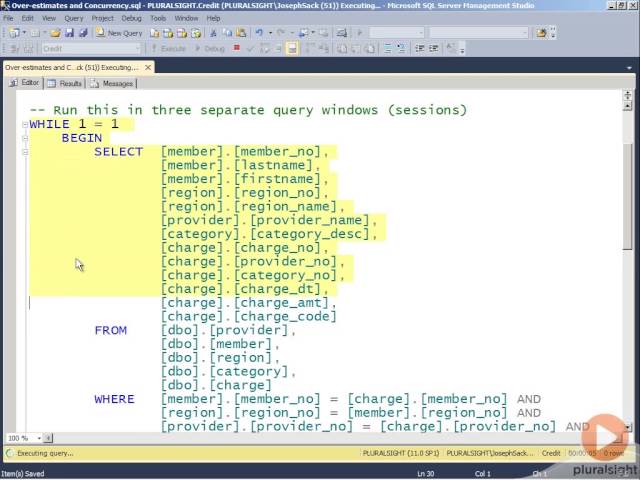
Task: Open the Redo history dropdown arrow
Action: tap(292, 33)
